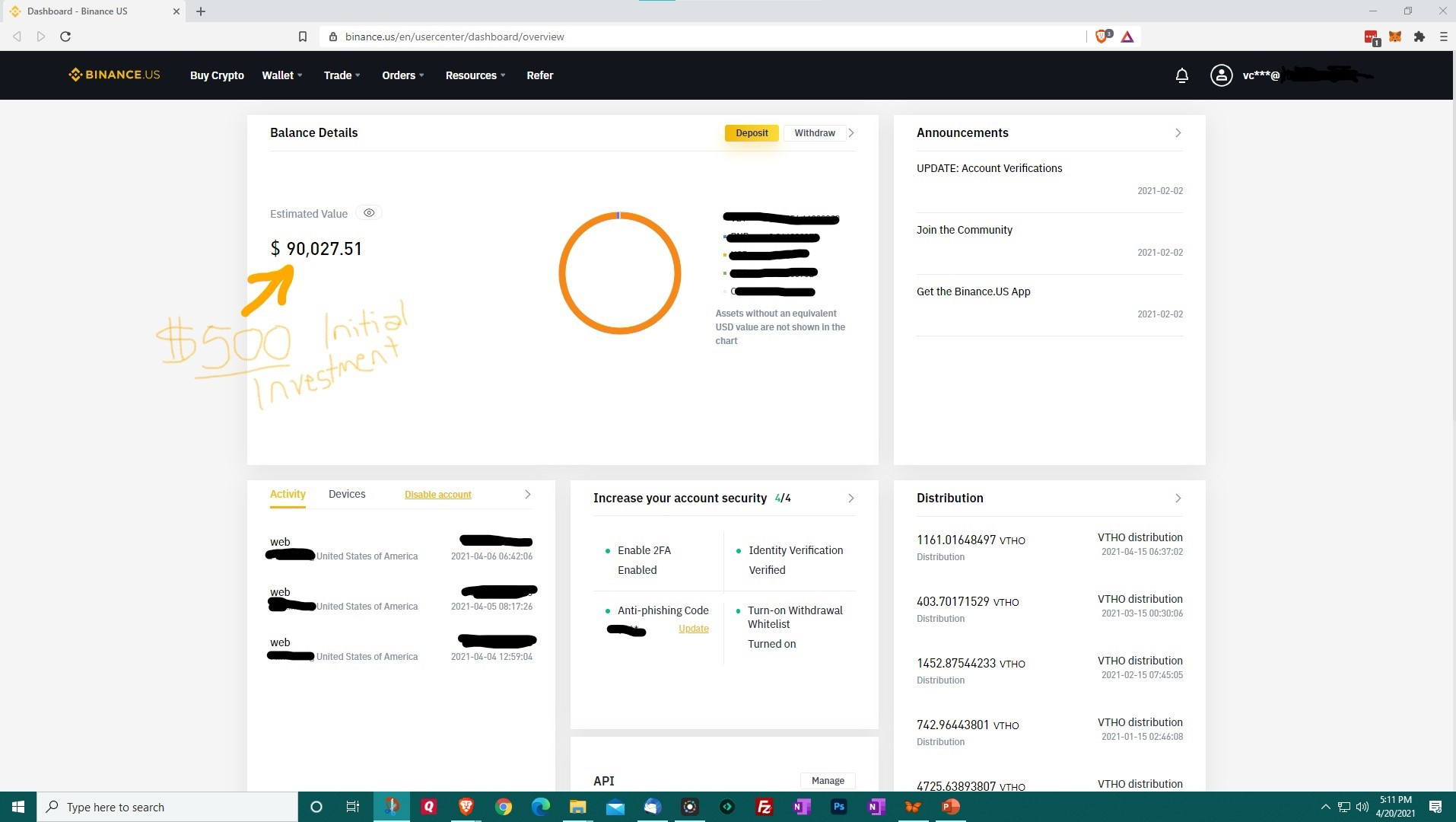Open Windows Start menu

[x=18, y=807]
